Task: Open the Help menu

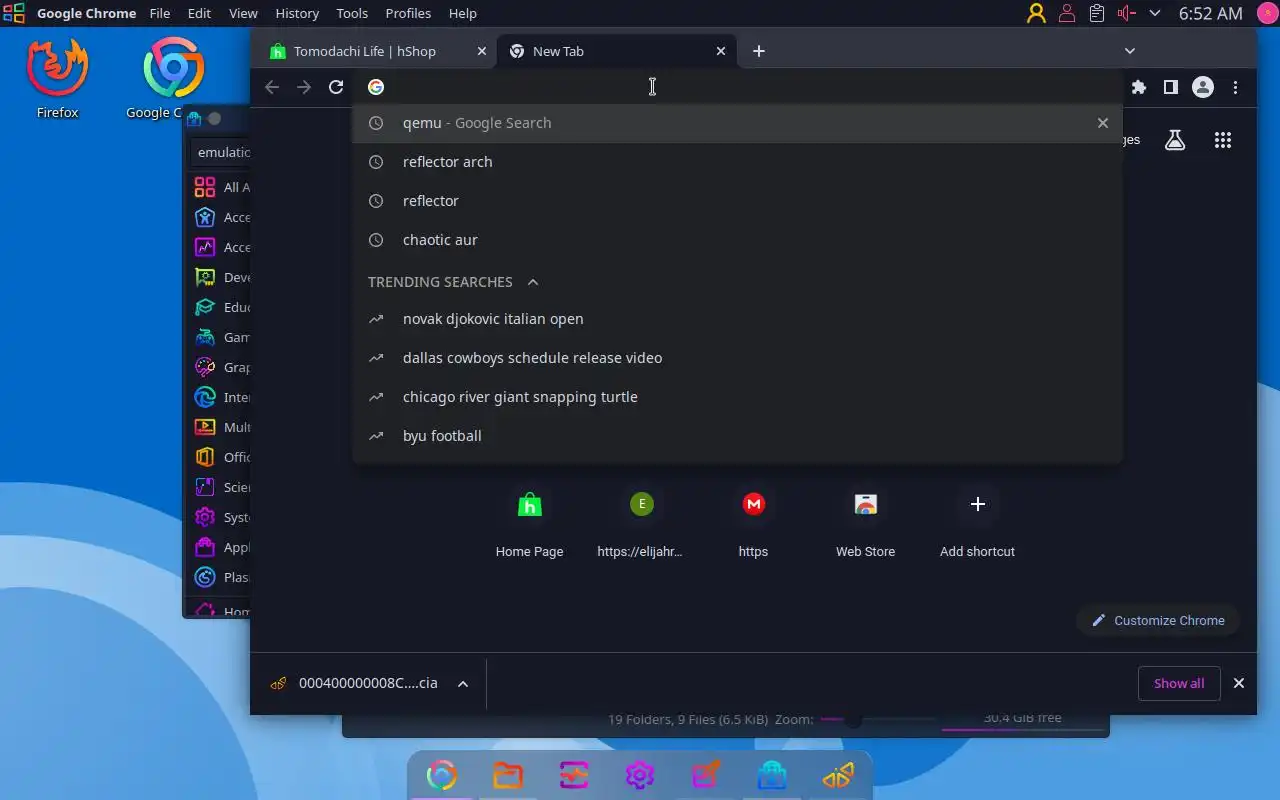Action: point(462,13)
